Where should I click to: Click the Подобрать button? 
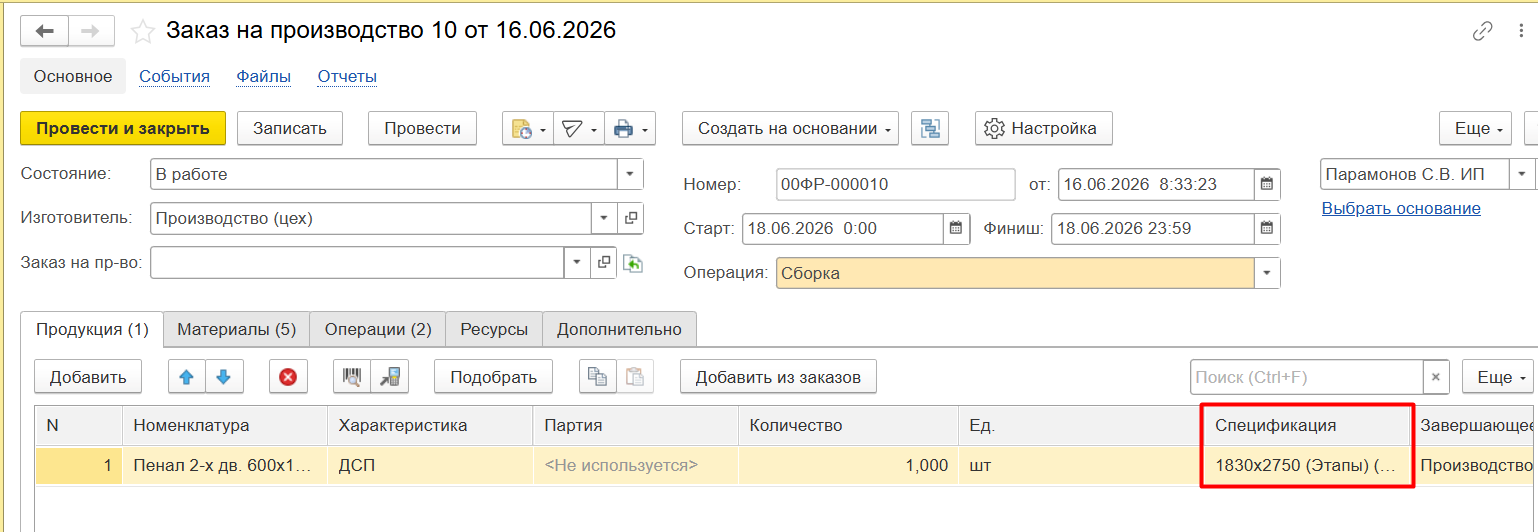point(494,377)
